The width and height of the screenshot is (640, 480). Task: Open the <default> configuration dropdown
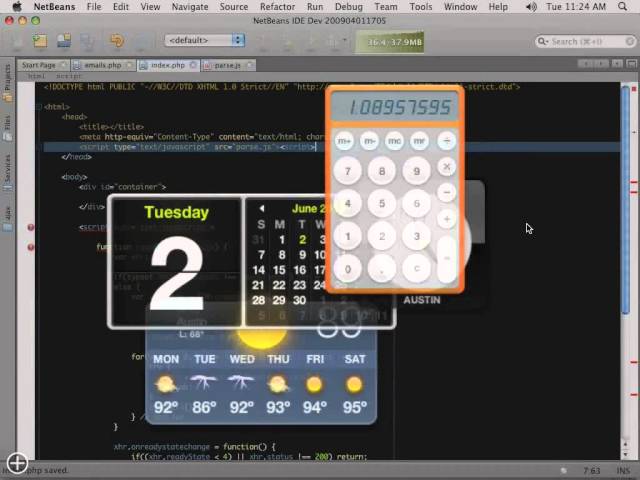click(x=204, y=41)
